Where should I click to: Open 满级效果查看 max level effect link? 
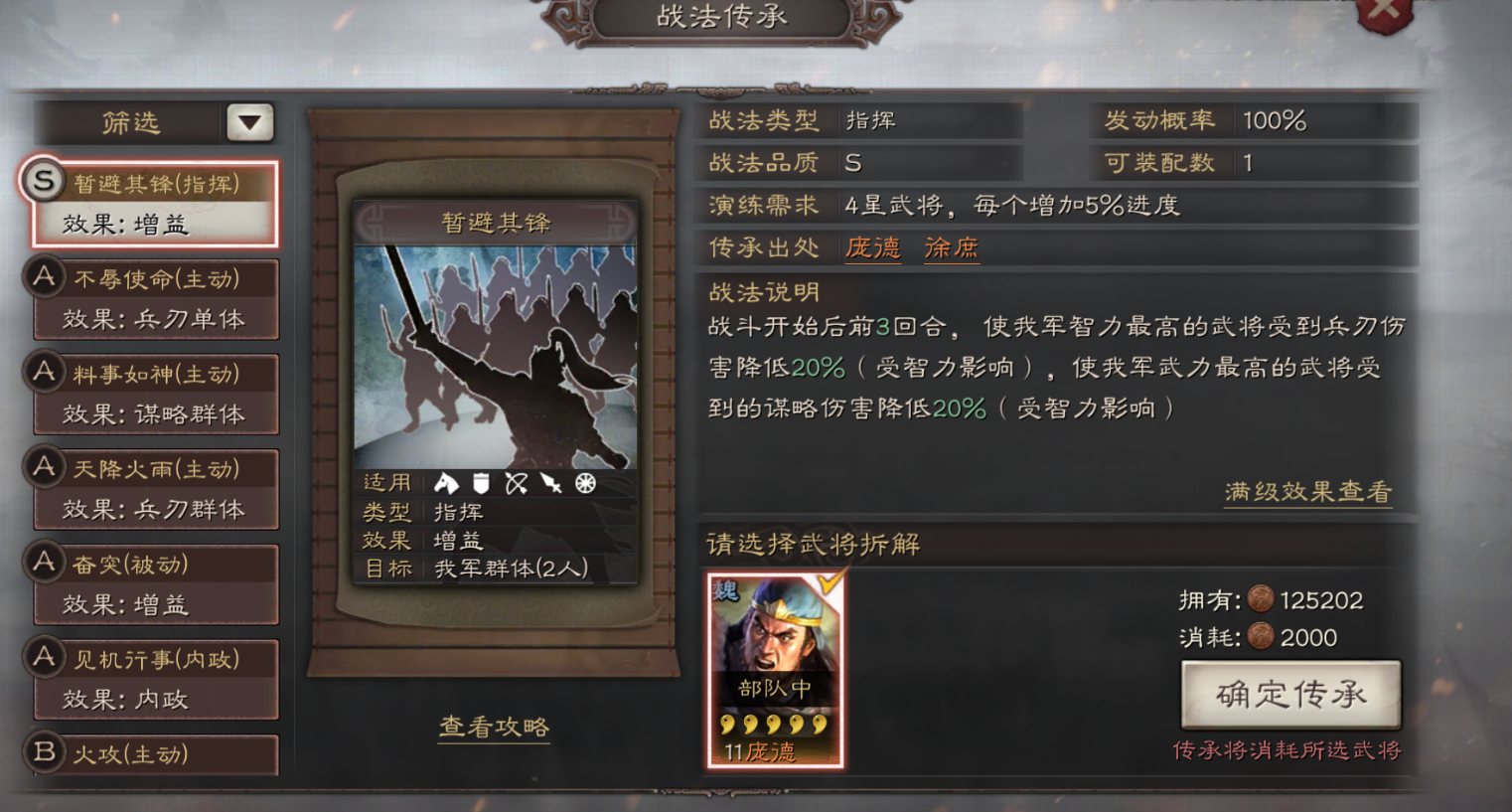(x=1307, y=492)
